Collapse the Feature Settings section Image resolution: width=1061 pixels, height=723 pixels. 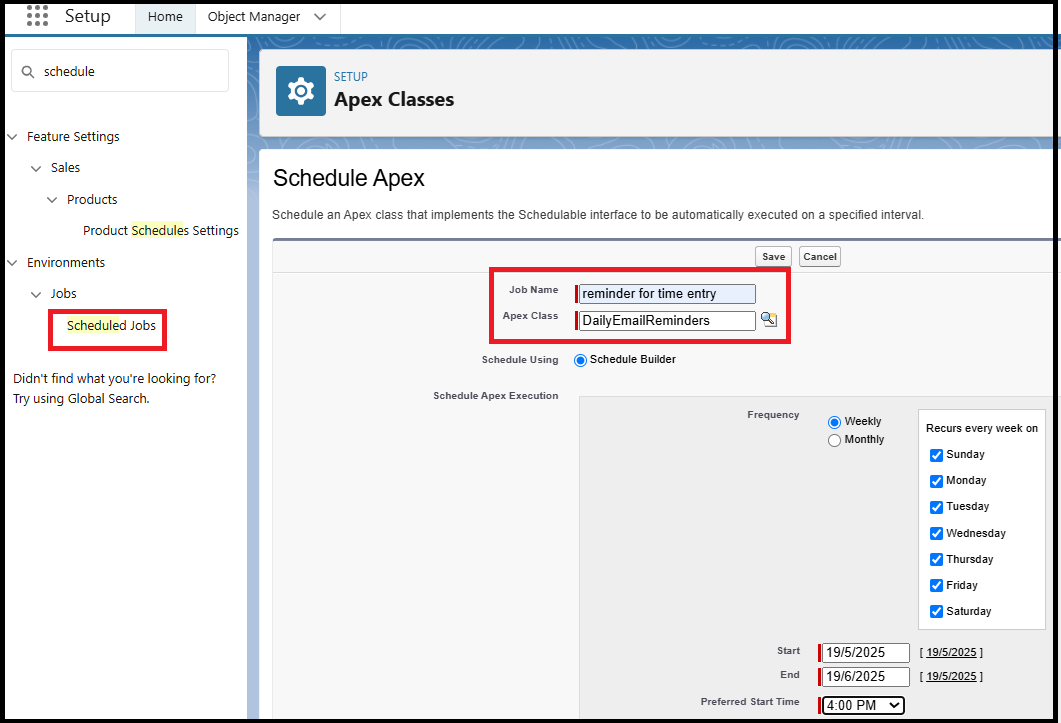click(12, 137)
